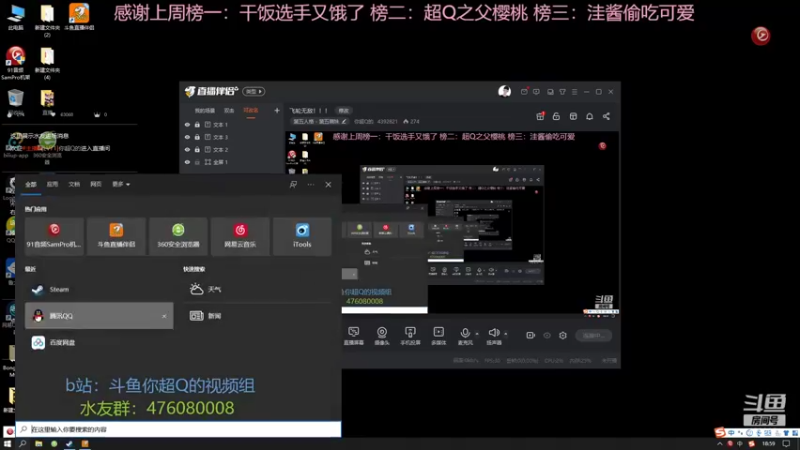Screen dimensions: 800x450
Task: Remove 腾讯QQ from the recent list
Action: click(x=164, y=316)
